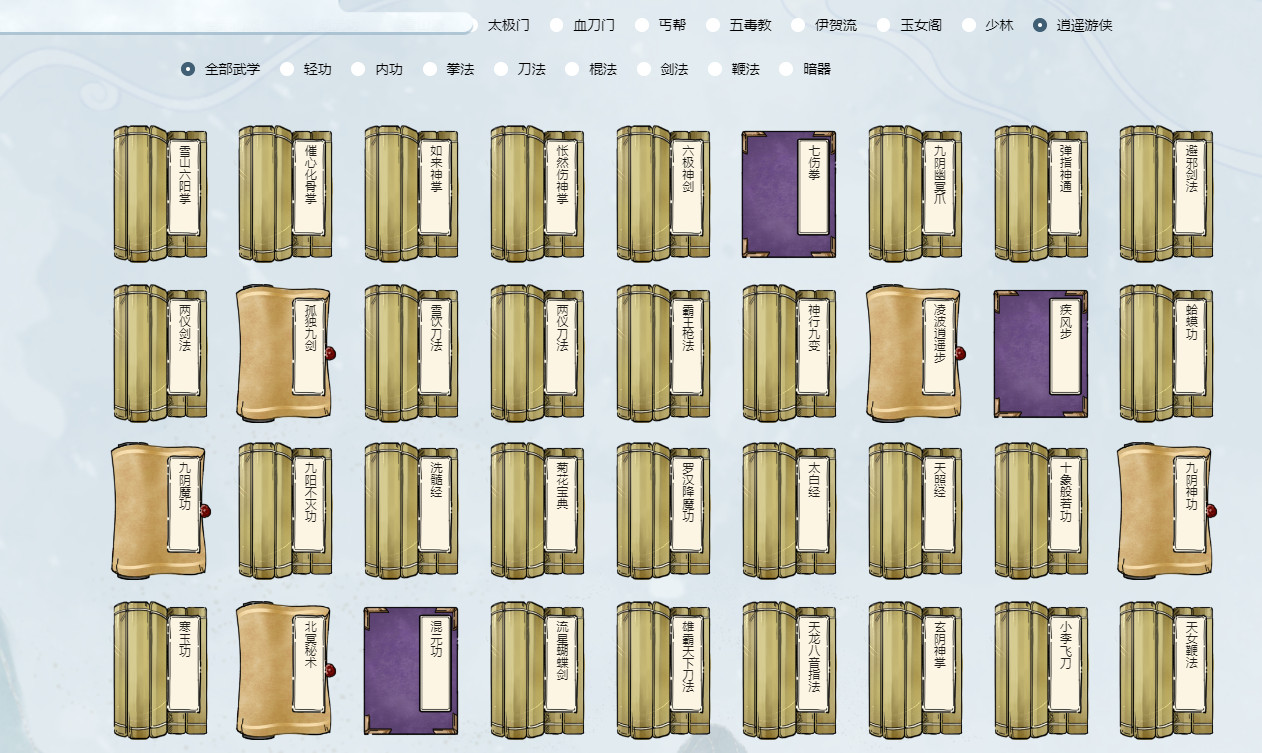
Task: Pick the 玉女阁 sect option
Action: 910,25
